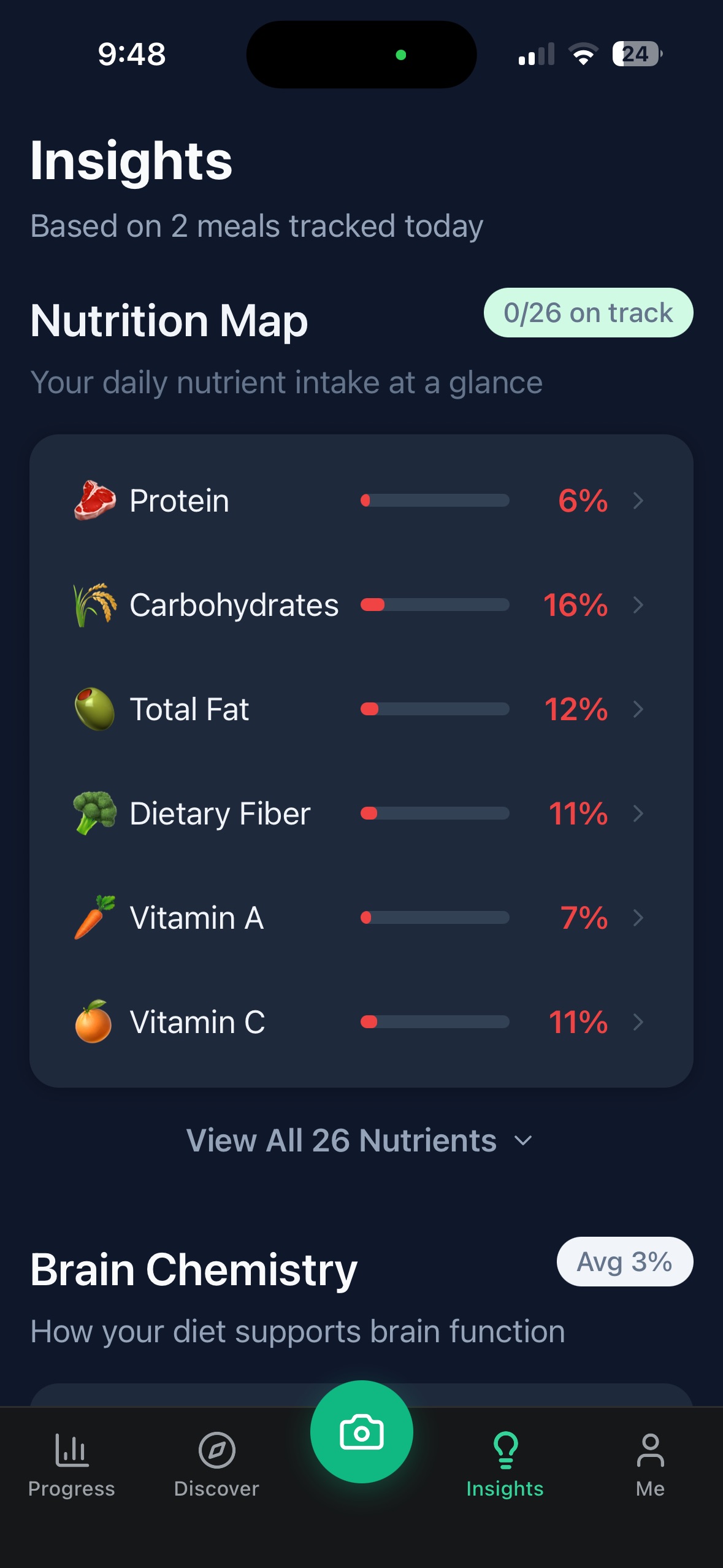This screenshot has width=723, height=1568.
Task: Tap the battery indicator in status bar
Action: pos(637,54)
